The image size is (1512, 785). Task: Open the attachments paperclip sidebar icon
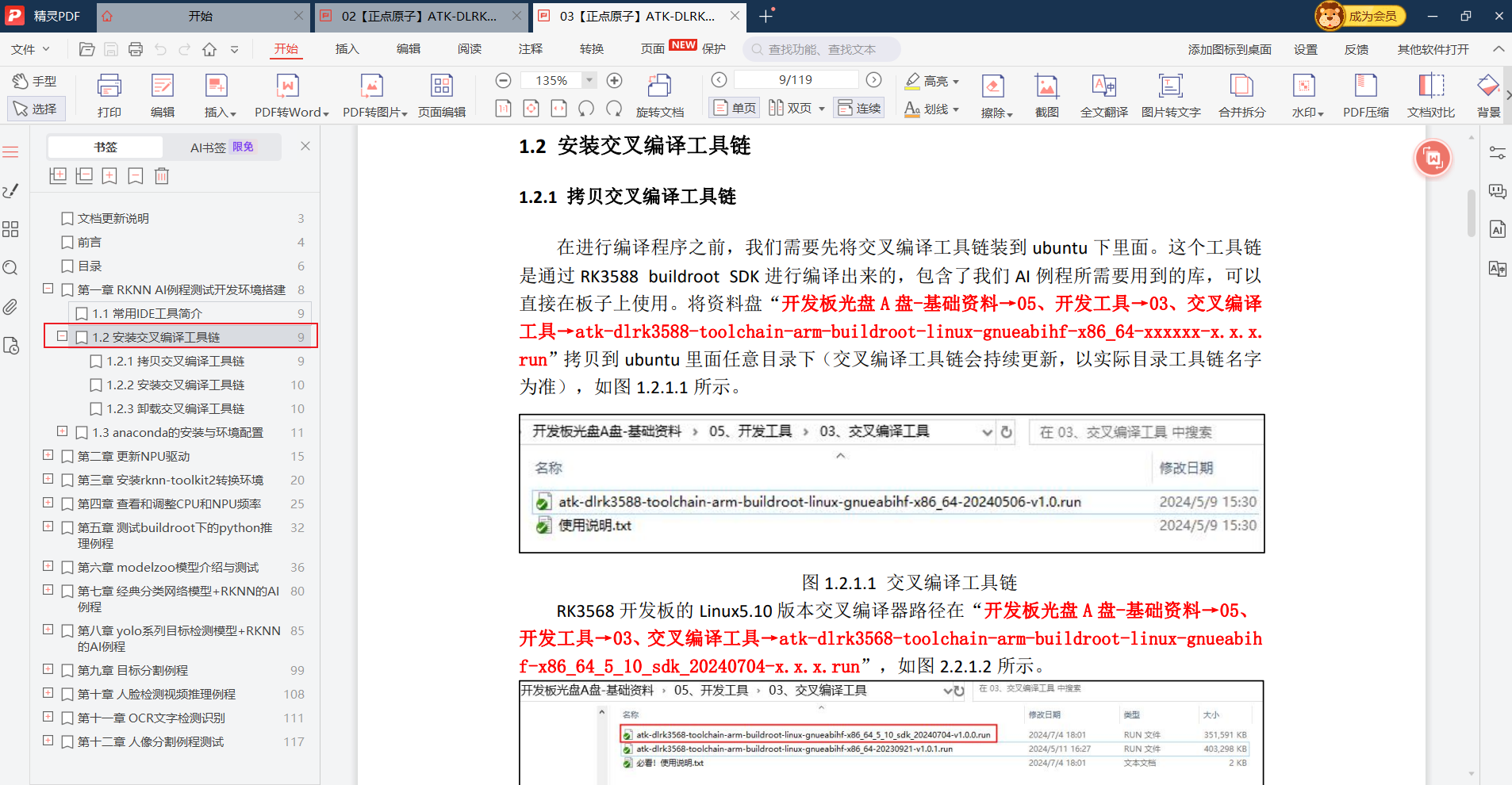(x=10, y=307)
